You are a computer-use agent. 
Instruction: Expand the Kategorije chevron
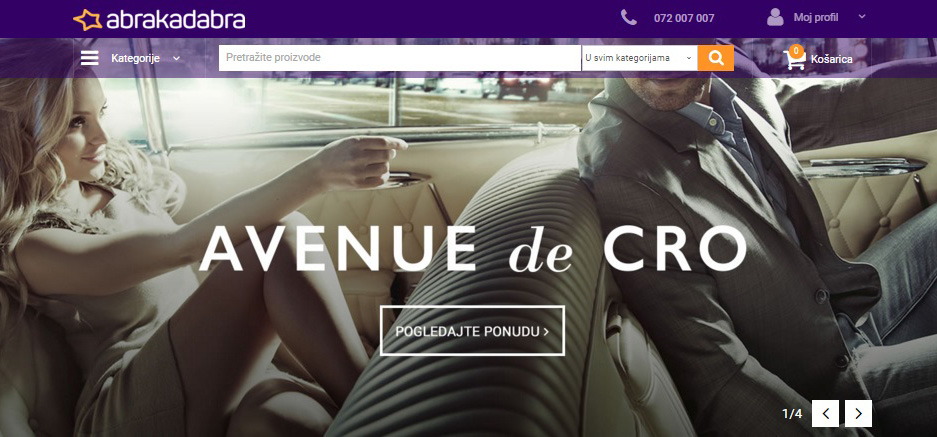pos(176,59)
